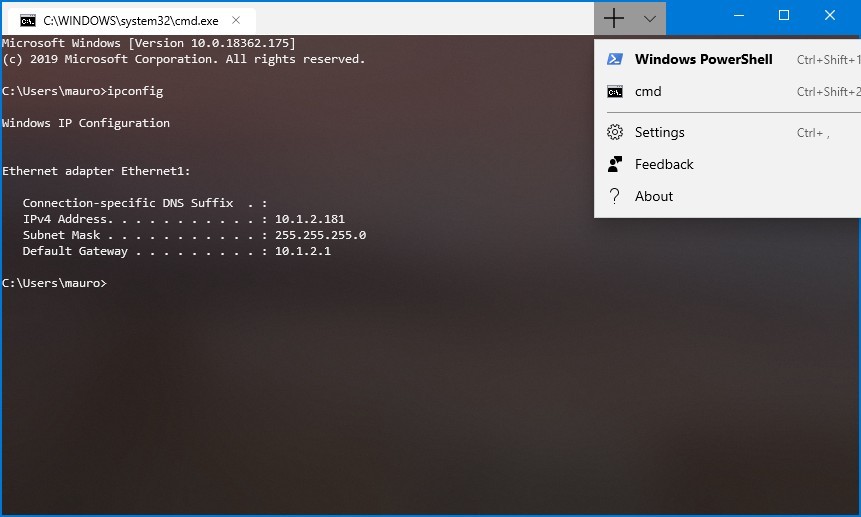Click the 'Windows IP Configuration' line

[86, 123]
